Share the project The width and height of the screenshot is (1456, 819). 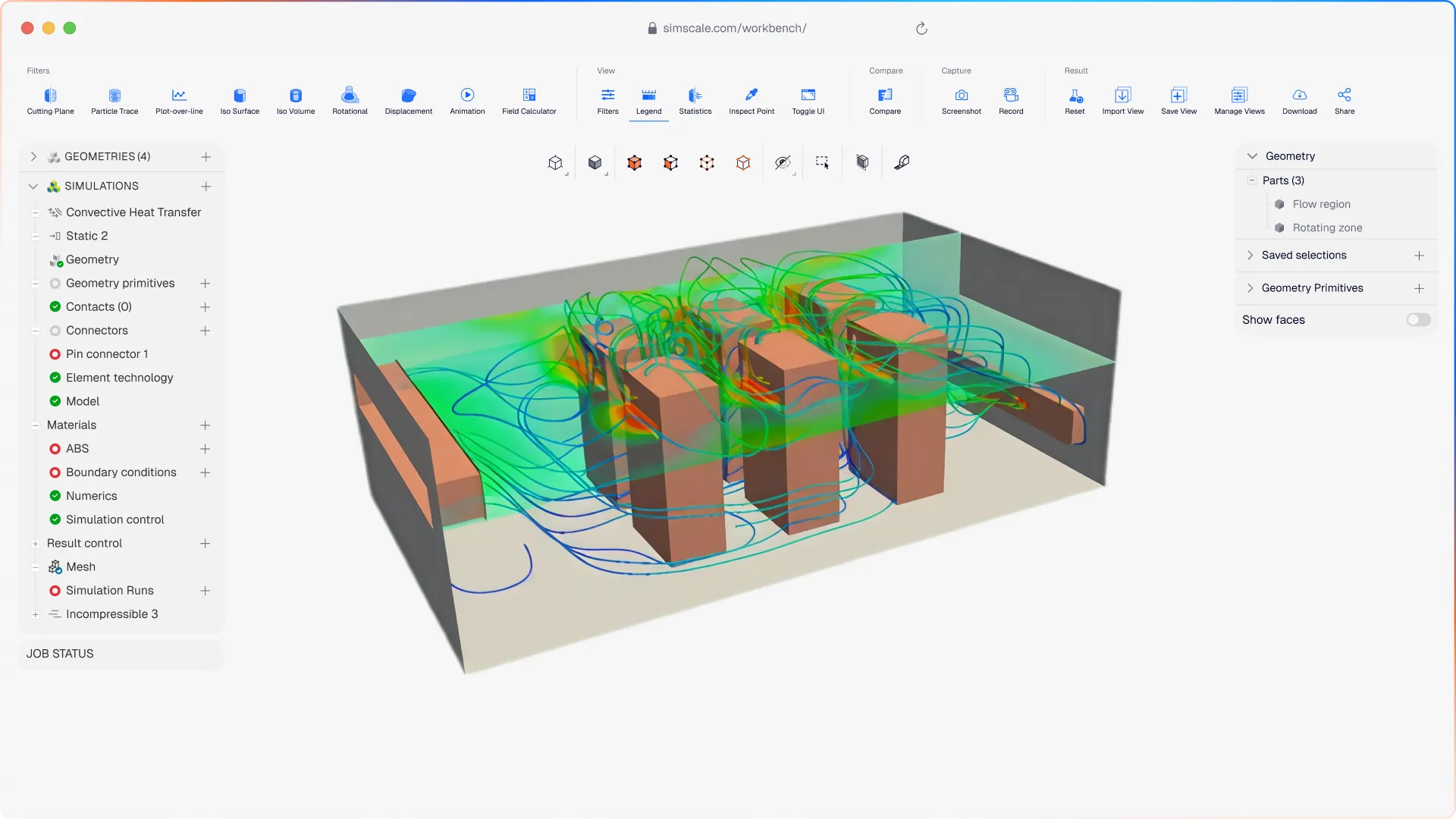(1345, 101)
